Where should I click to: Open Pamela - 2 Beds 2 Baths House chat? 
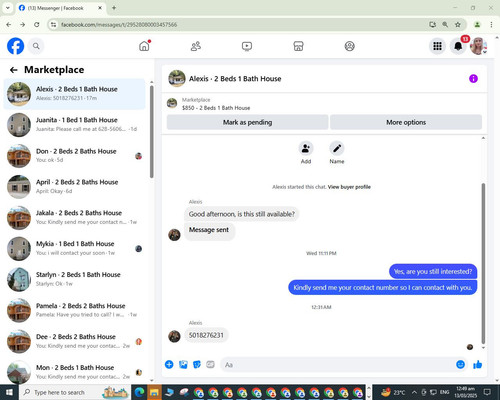point(74,310)
